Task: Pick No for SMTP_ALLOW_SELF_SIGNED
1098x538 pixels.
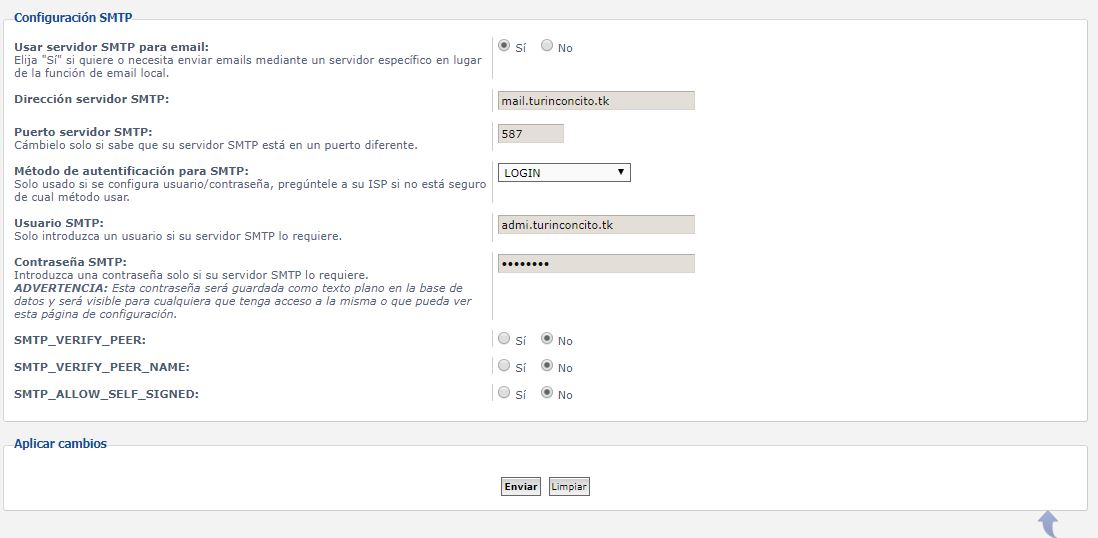Action: click(x=547, y=393)
